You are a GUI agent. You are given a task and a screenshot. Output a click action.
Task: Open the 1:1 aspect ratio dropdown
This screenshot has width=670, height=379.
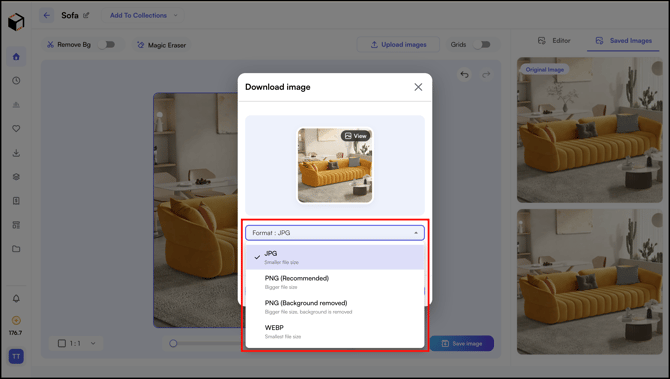76,343
